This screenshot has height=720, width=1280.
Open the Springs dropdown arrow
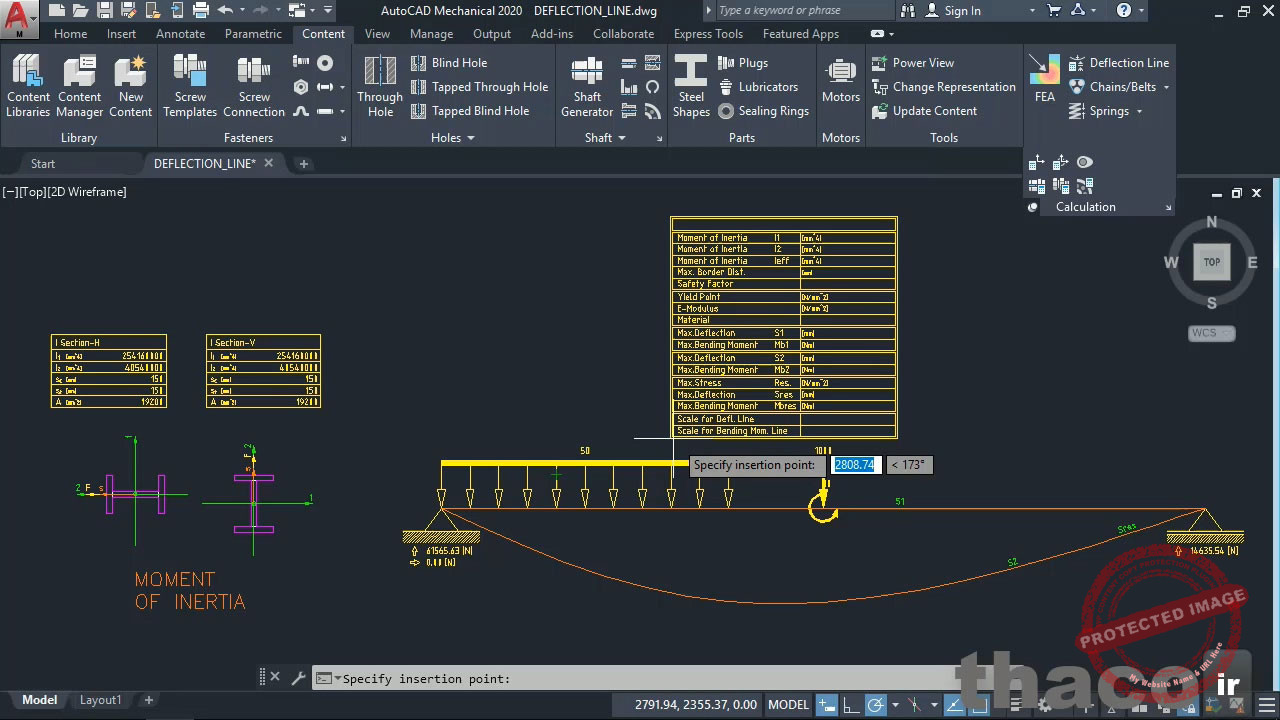click(1139, 111)
